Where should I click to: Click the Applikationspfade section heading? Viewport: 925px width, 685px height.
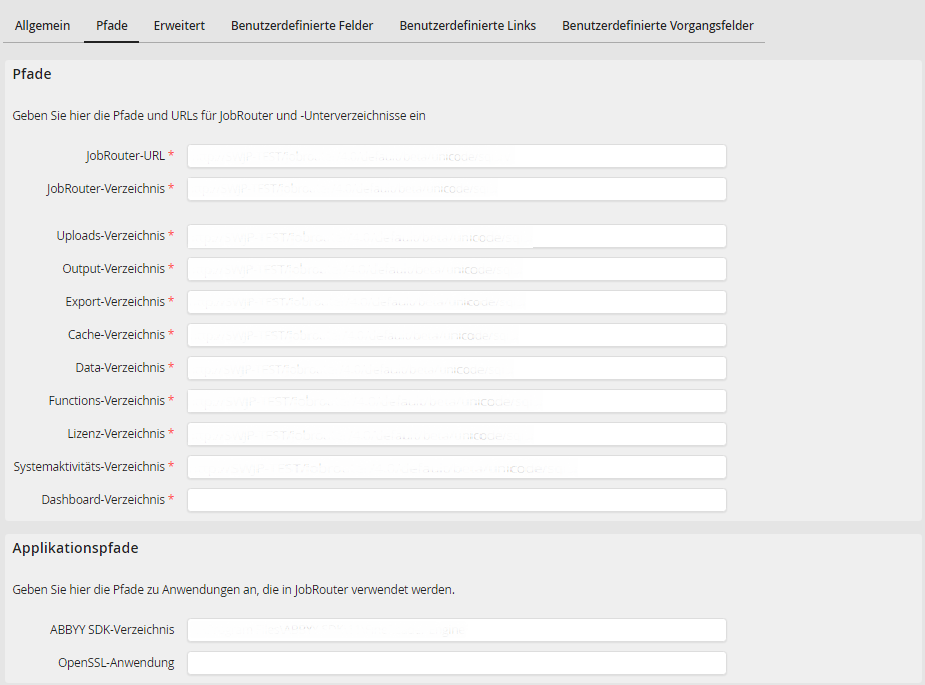(x=75, y=548)
